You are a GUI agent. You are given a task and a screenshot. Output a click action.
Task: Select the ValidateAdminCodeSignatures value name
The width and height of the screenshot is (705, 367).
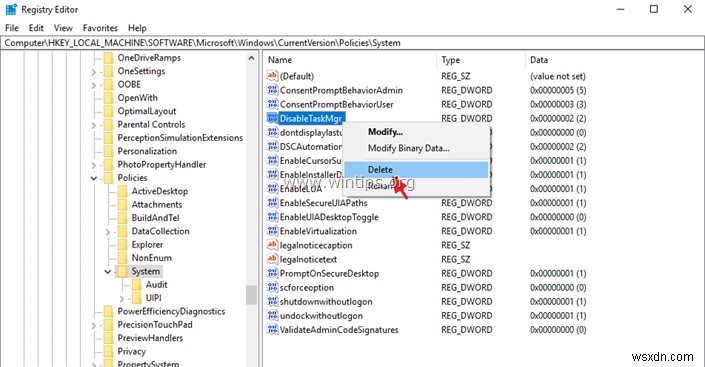click(339, 330)
